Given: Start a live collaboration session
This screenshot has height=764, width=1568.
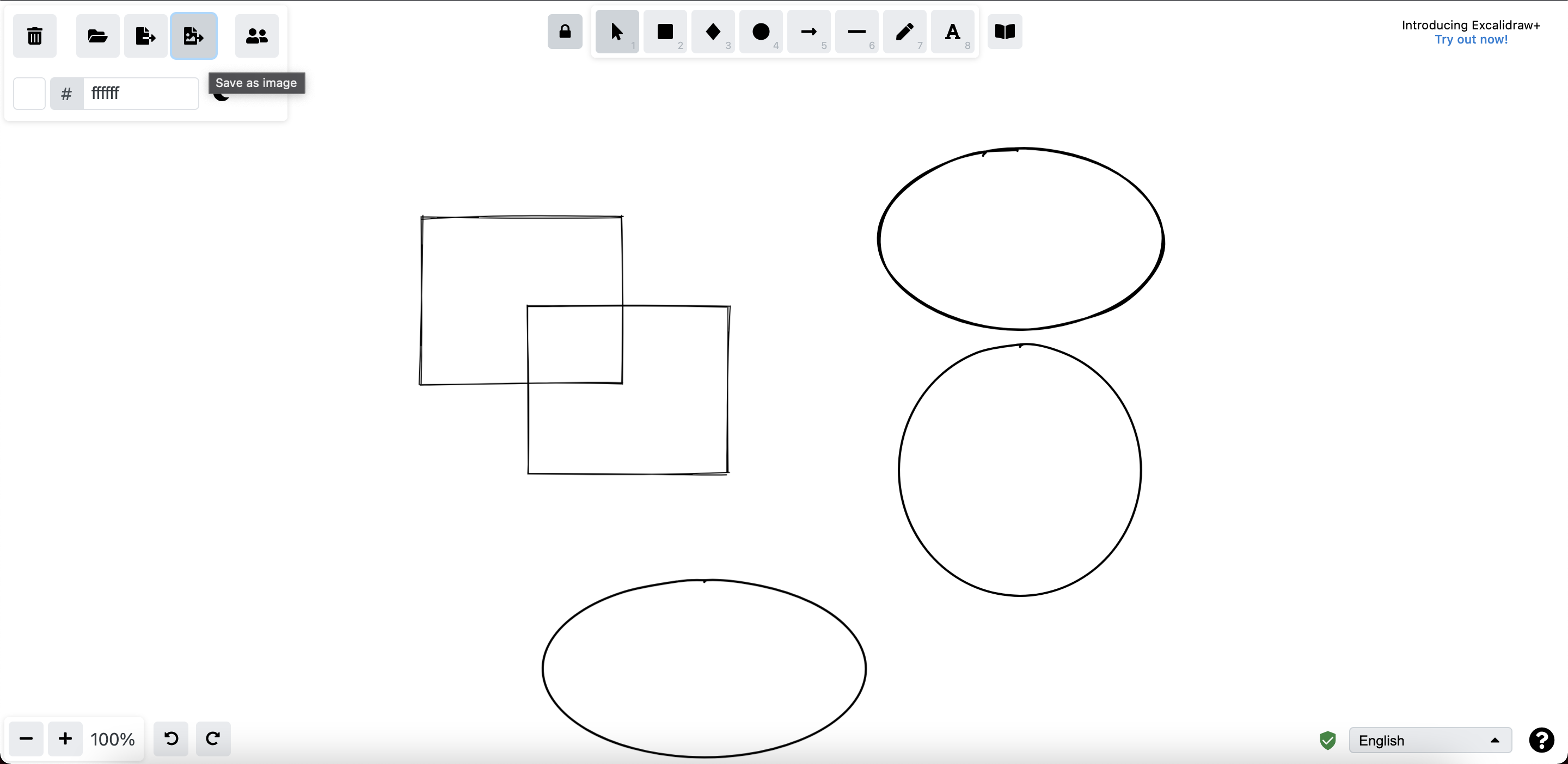Looking at the screenshot, I should (x=256, y=36).
